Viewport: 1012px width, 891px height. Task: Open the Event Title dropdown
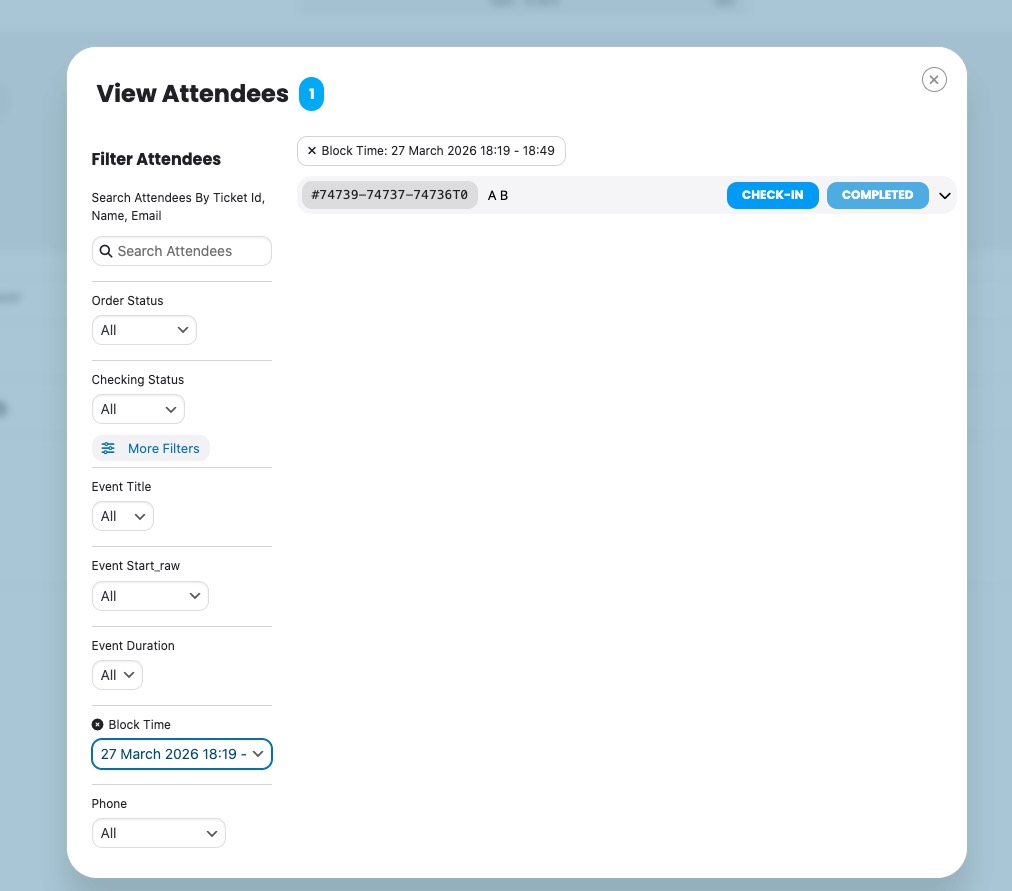pyautogui.click(x=122, y=516)
